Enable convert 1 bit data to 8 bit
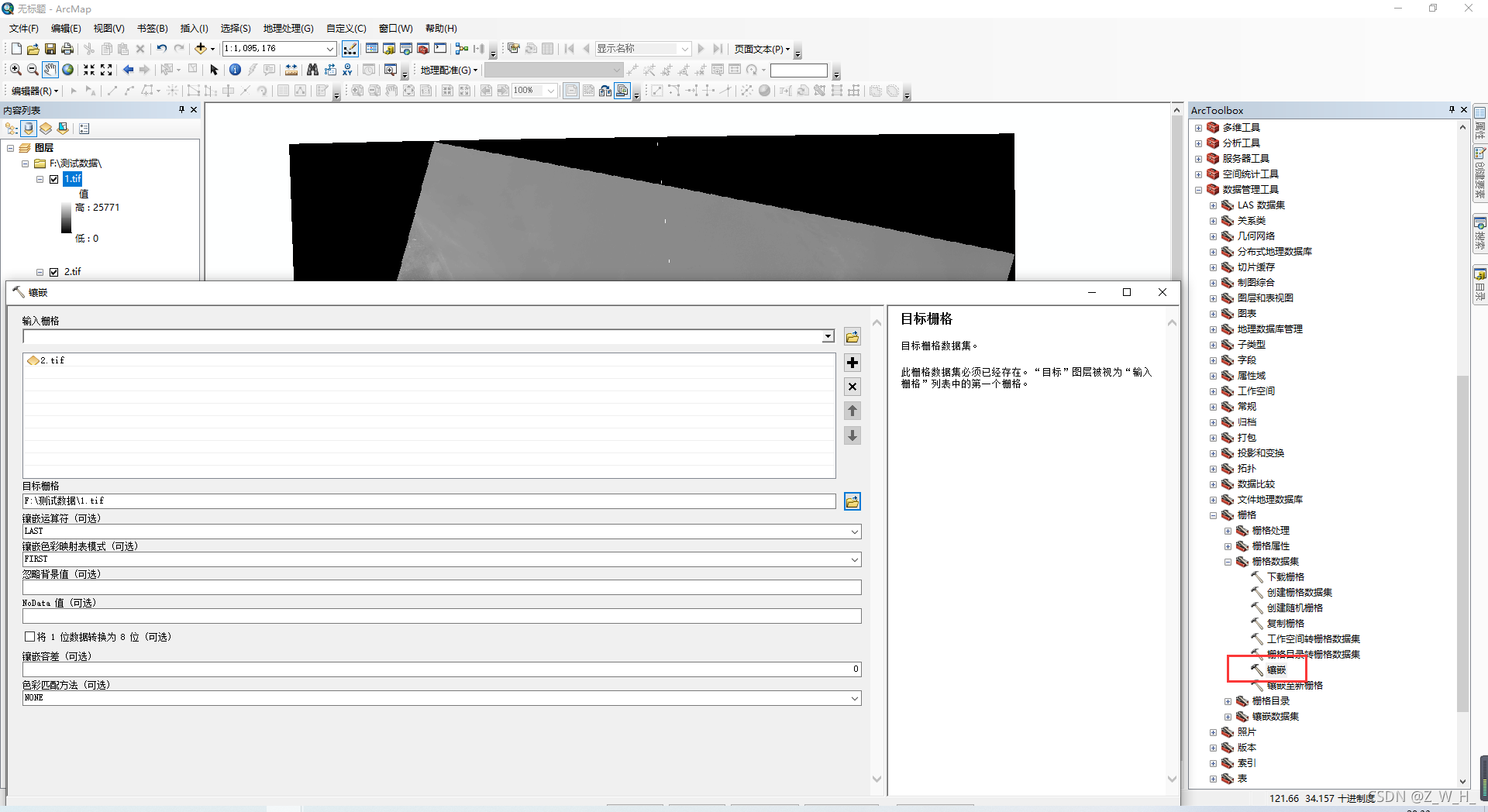The height and width of the screenshot is (812, 1488). (30, 637)
